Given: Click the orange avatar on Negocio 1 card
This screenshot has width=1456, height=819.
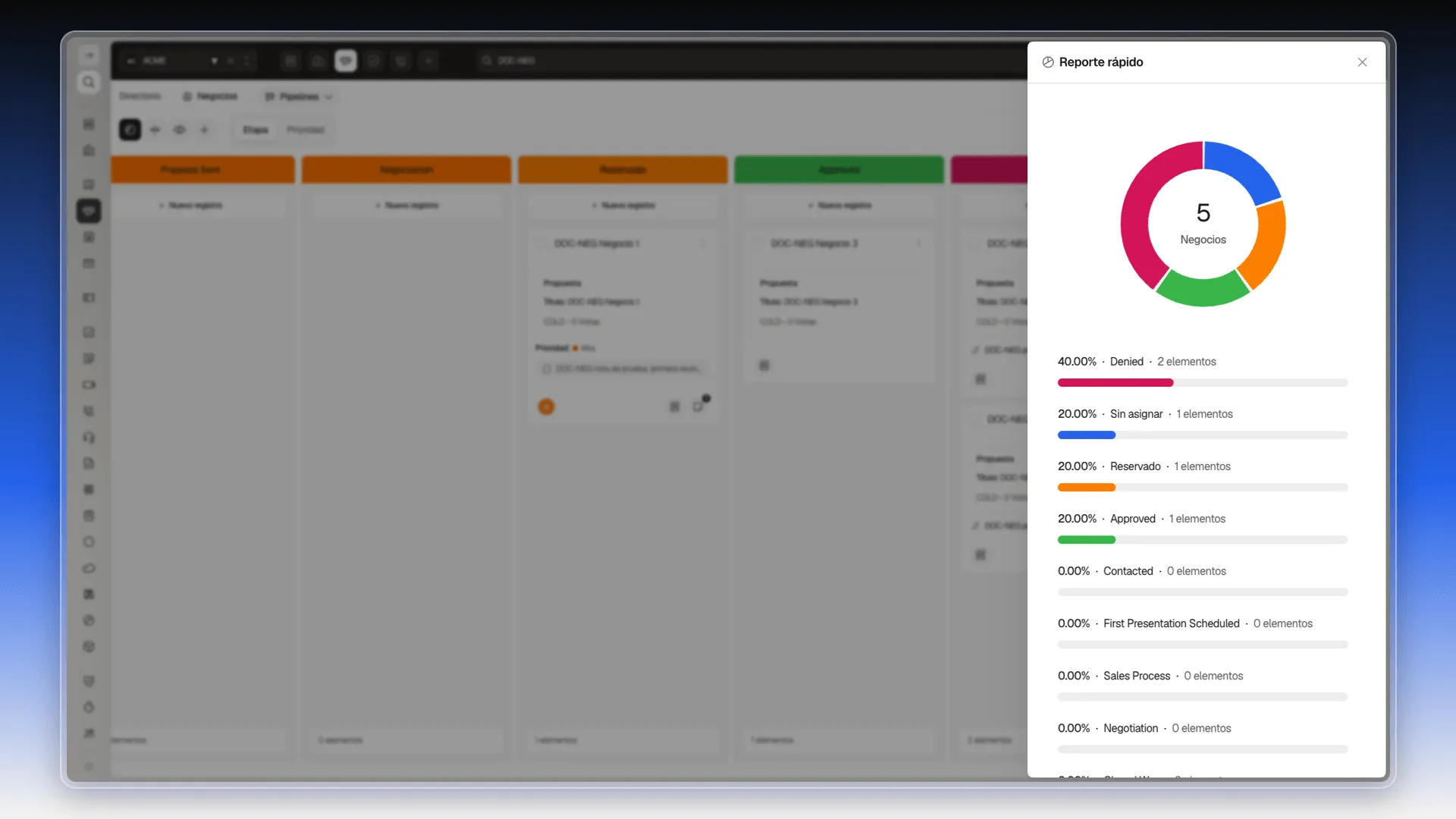Looking at the screenshot, I should (x=546, y=406).
